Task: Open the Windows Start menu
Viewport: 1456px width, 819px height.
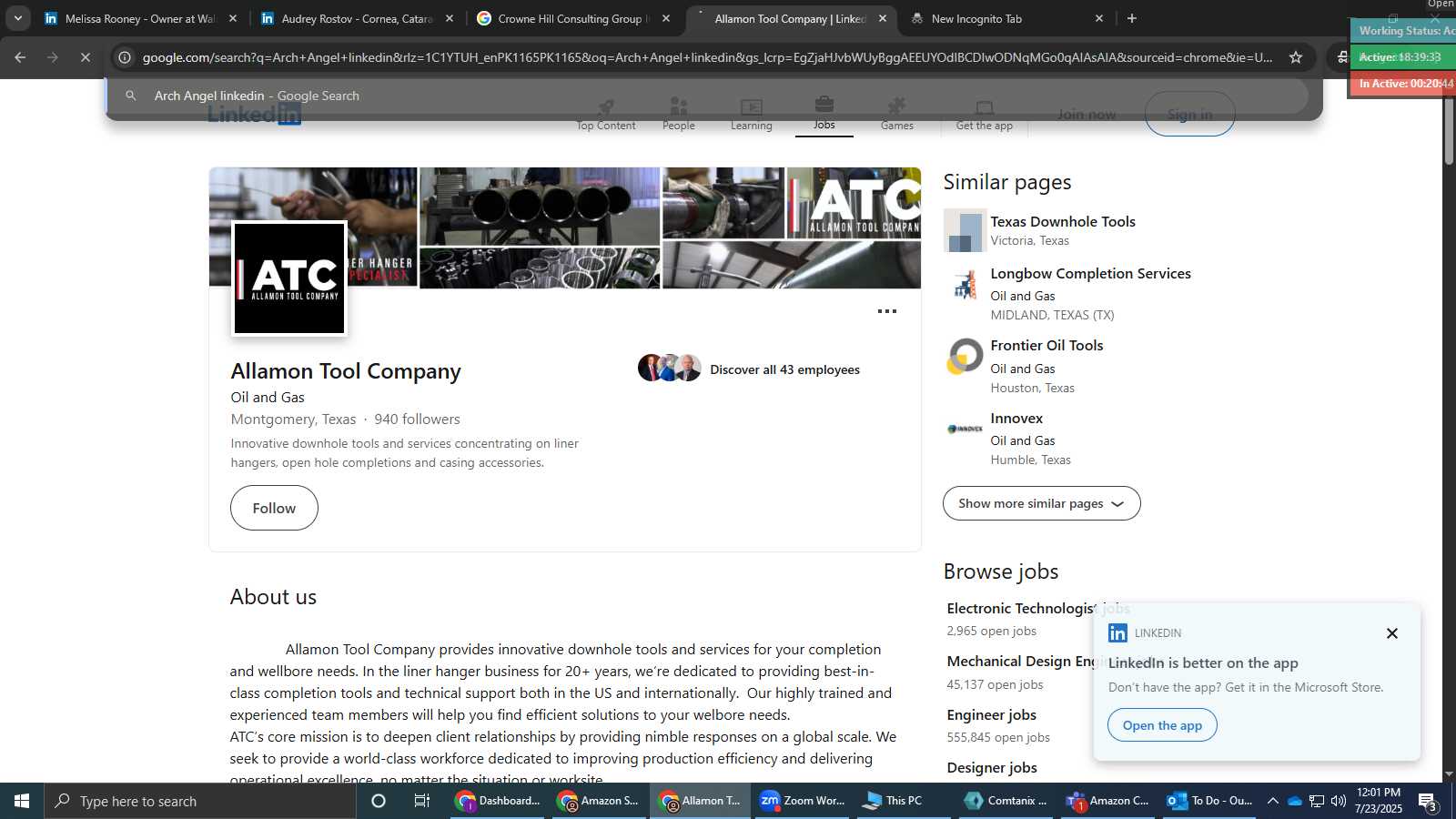Action: pos(22,801)
